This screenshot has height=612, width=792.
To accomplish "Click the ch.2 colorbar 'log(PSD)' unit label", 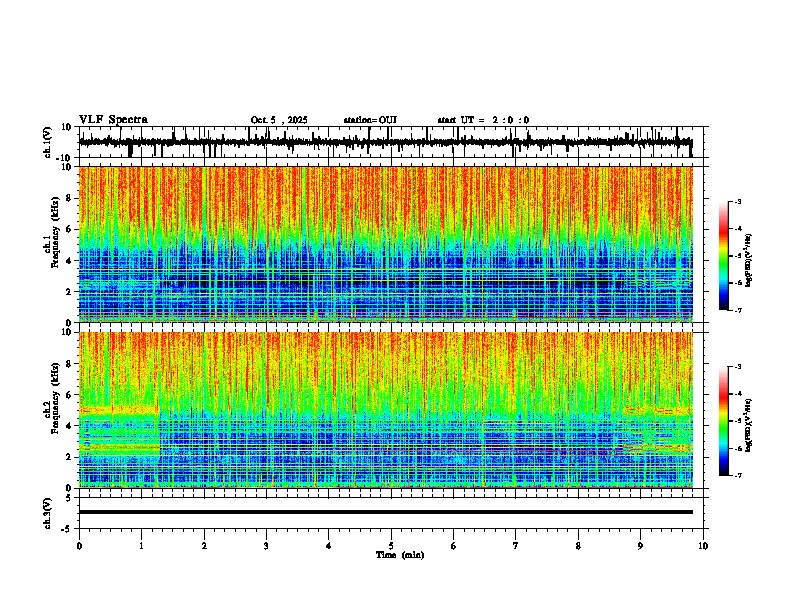I will 749,425.
